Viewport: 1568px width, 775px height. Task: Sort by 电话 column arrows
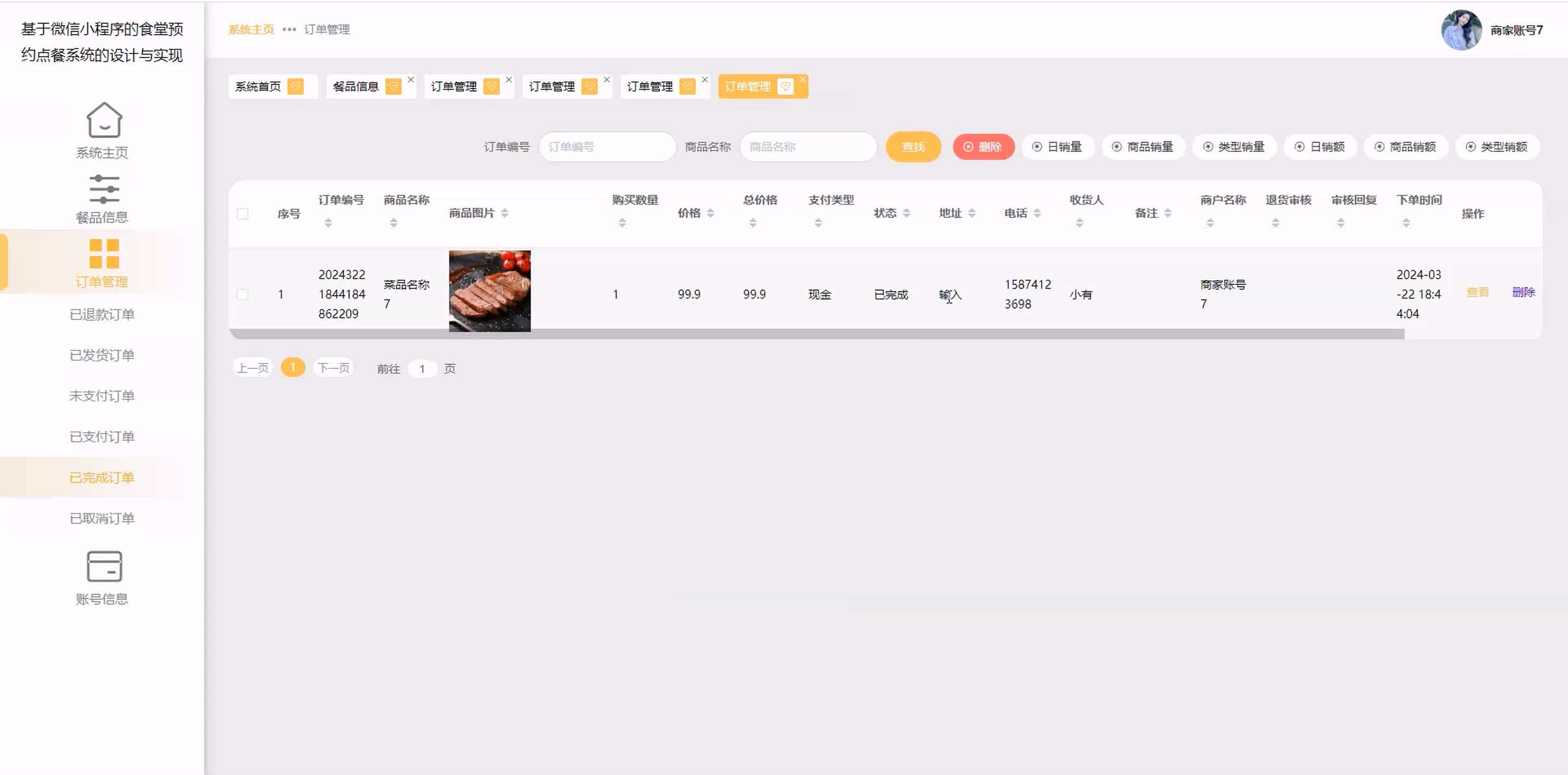(1037, 213)
